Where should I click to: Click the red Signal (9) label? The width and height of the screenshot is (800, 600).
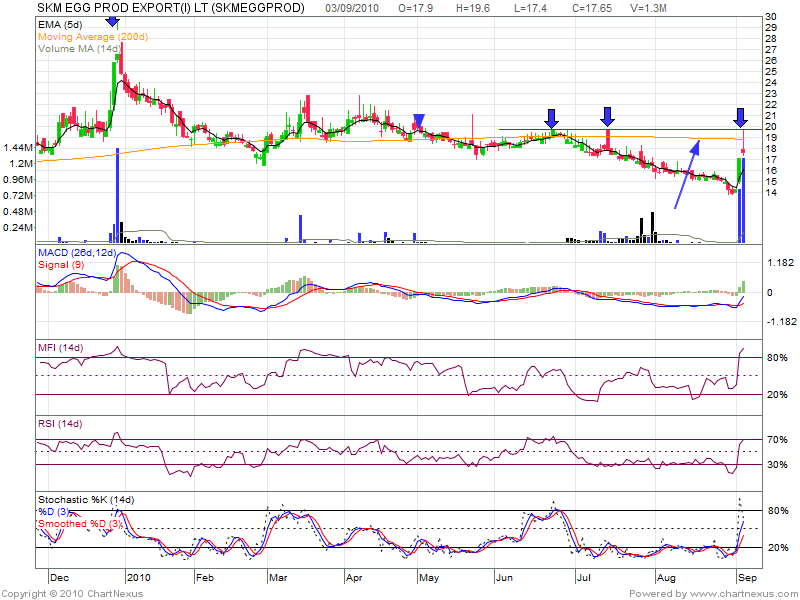(x=59, y=264)
